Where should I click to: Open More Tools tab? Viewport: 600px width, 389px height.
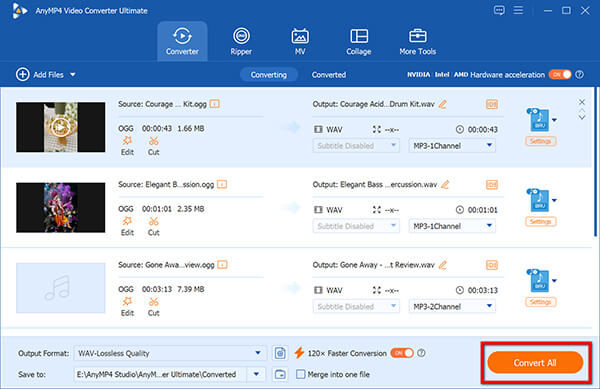417,41
